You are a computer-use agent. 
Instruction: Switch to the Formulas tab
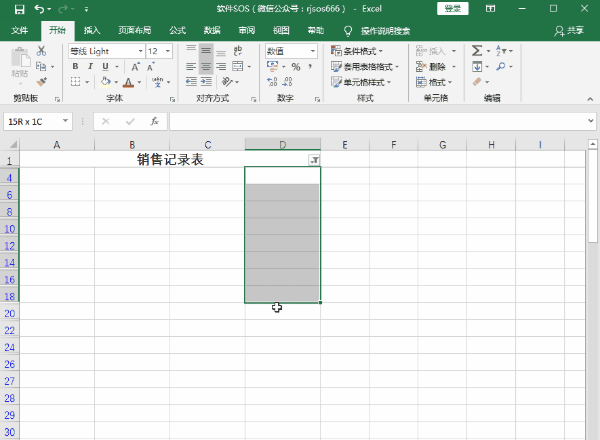tap(178, 30)
